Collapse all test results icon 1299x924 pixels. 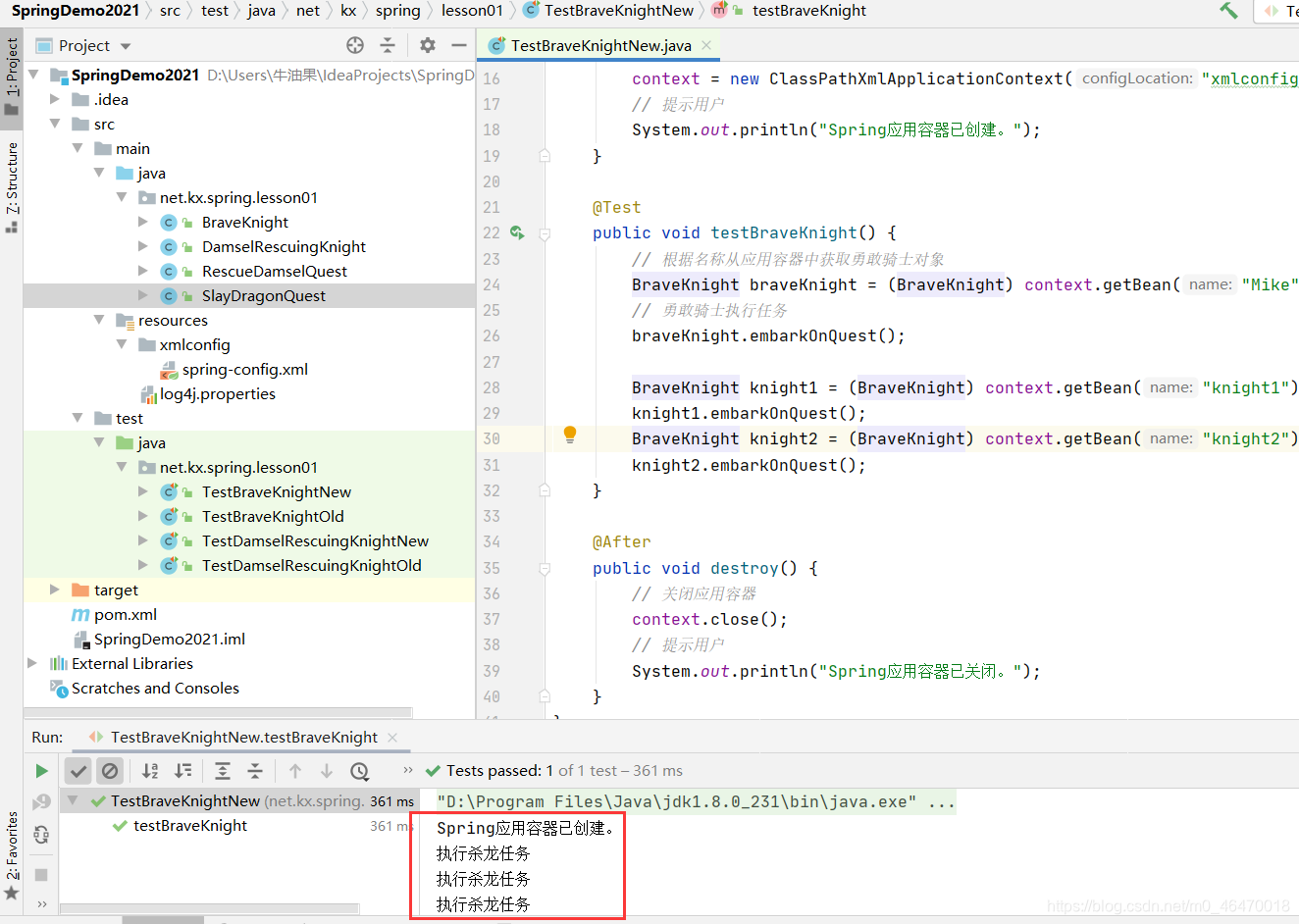point(255,771)
